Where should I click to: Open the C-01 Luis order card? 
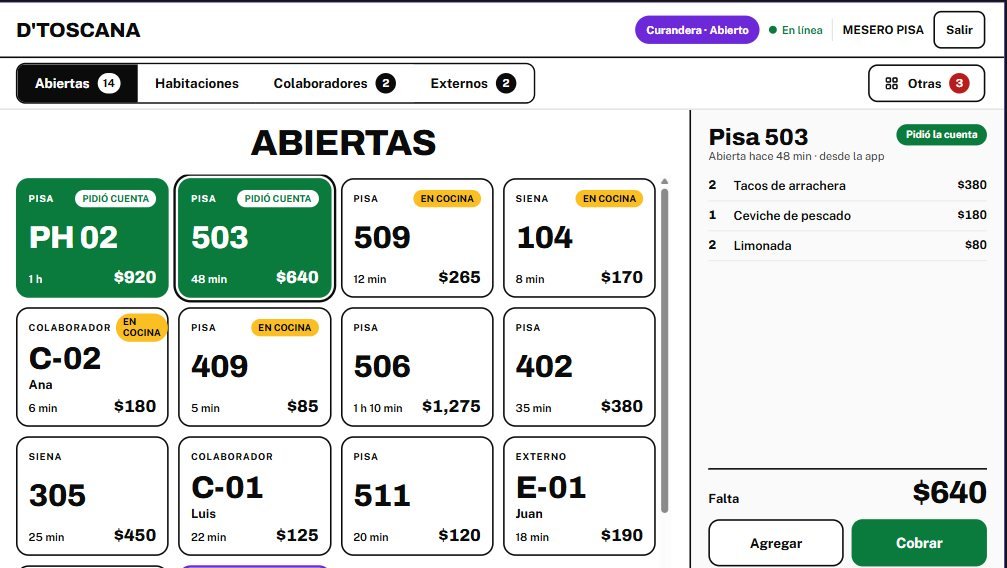tap(255, 496)
